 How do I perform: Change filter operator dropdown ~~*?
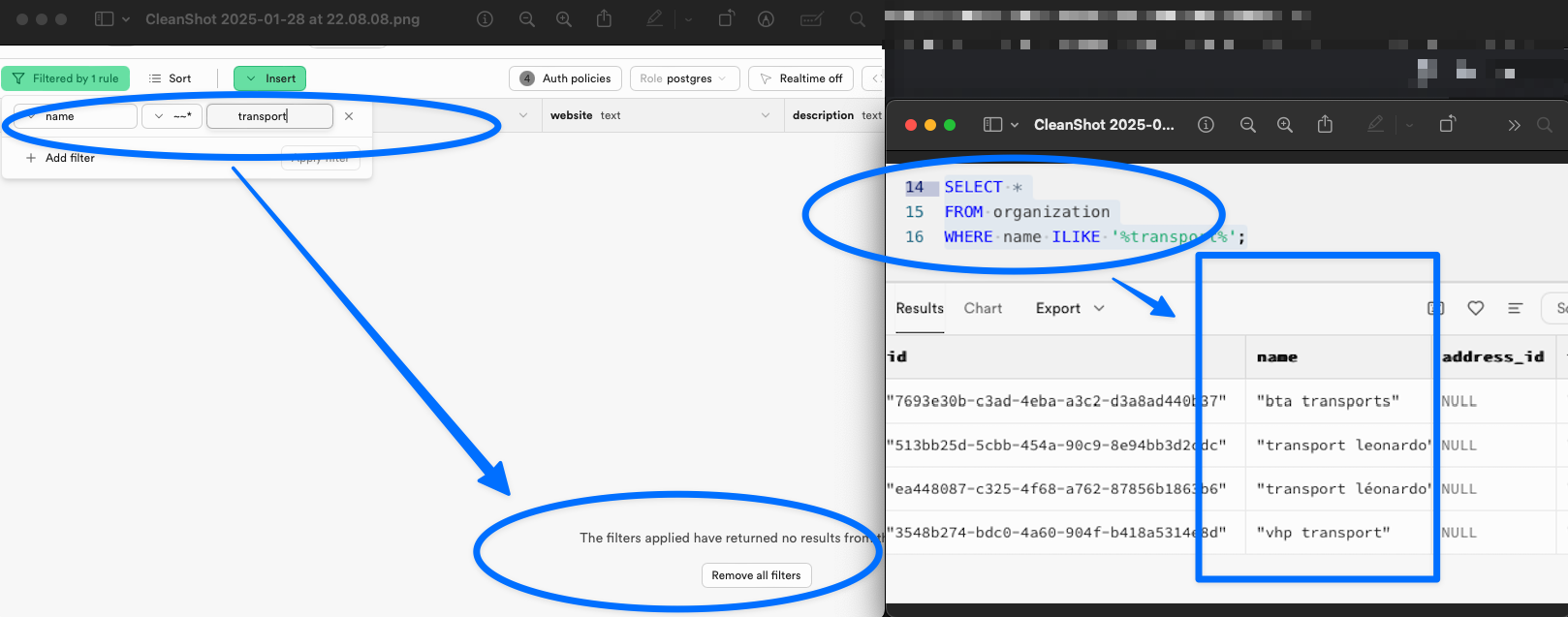[172, 116]
